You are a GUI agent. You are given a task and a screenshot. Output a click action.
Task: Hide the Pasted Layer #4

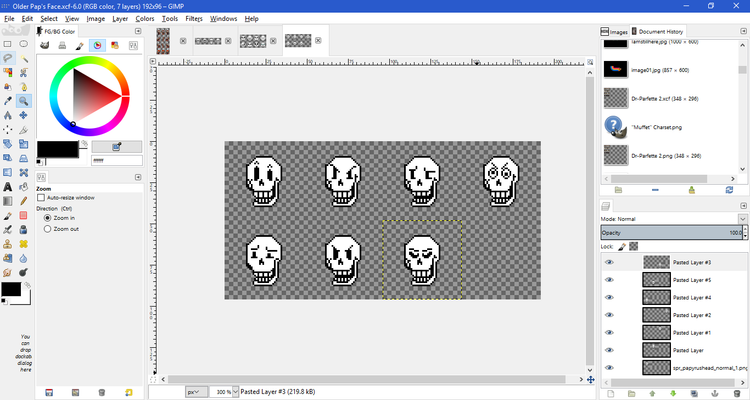click(609, 297)
